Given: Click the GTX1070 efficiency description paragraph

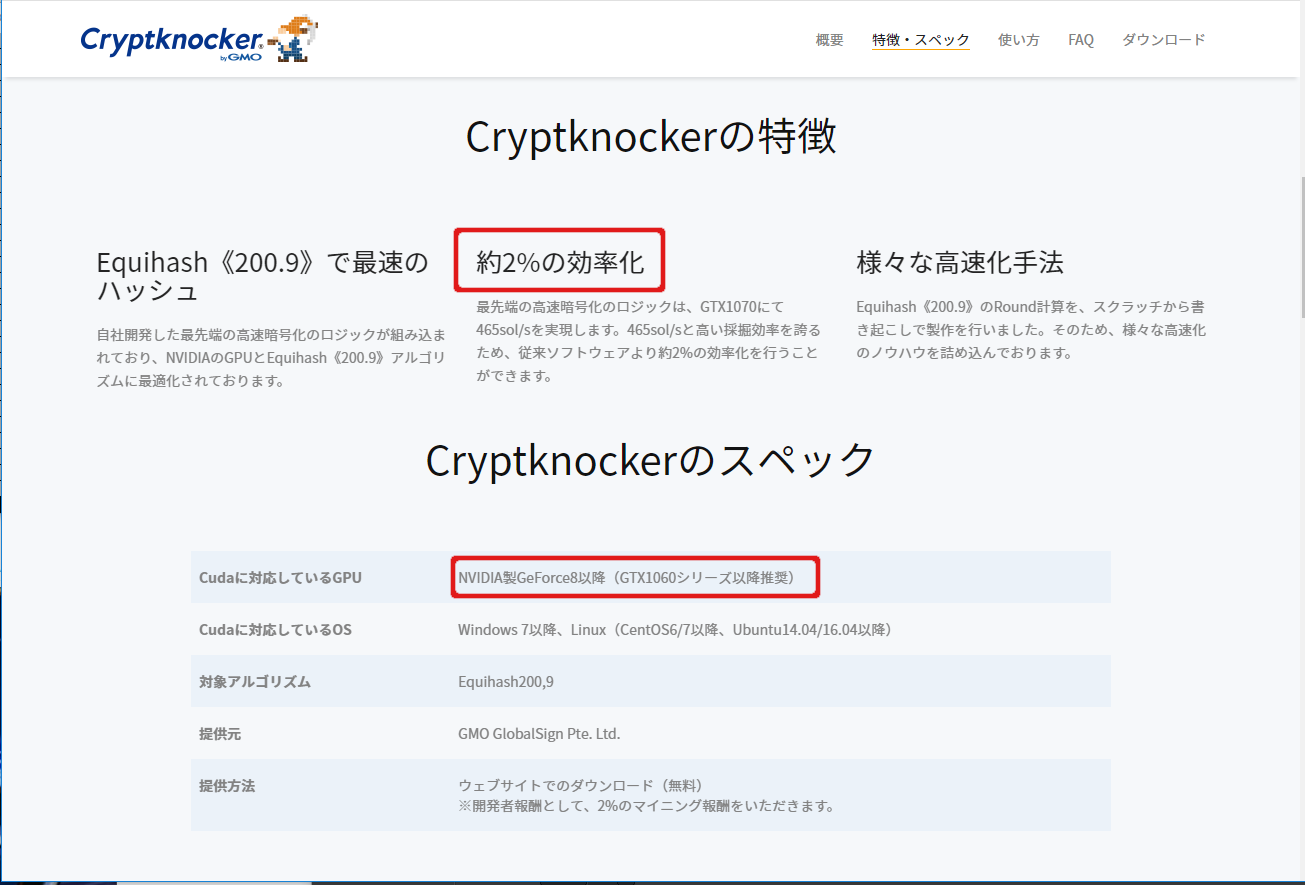Looking at the screenshot, I should [x=647, y=341].
